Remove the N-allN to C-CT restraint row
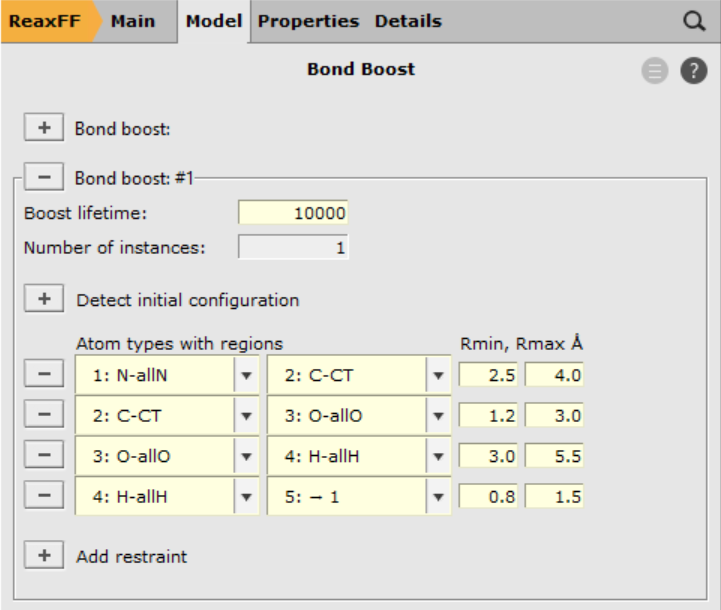This screenshot has height=610, width=721. pyautogui.click(x=44, y=374)
